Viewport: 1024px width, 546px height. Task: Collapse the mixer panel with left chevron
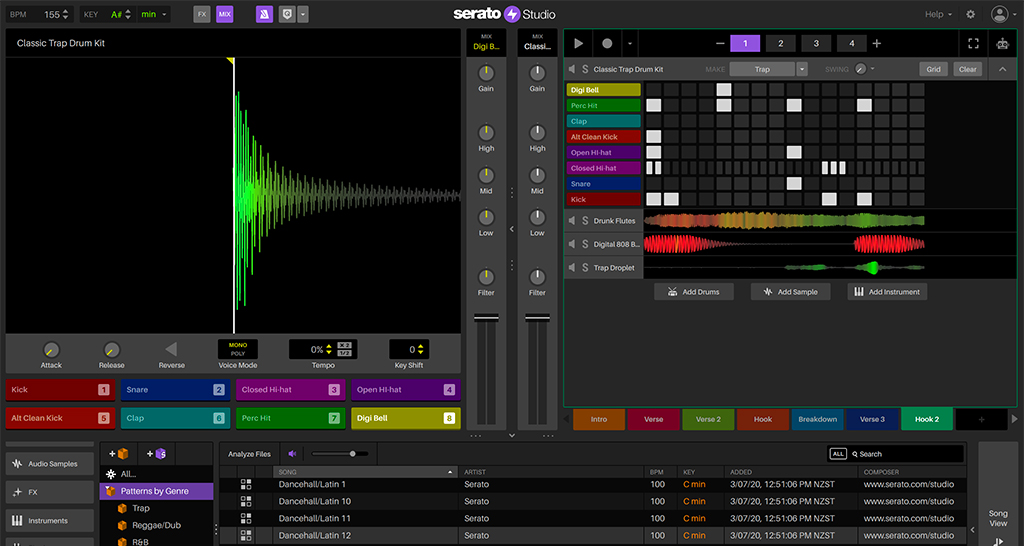[512, 229]
